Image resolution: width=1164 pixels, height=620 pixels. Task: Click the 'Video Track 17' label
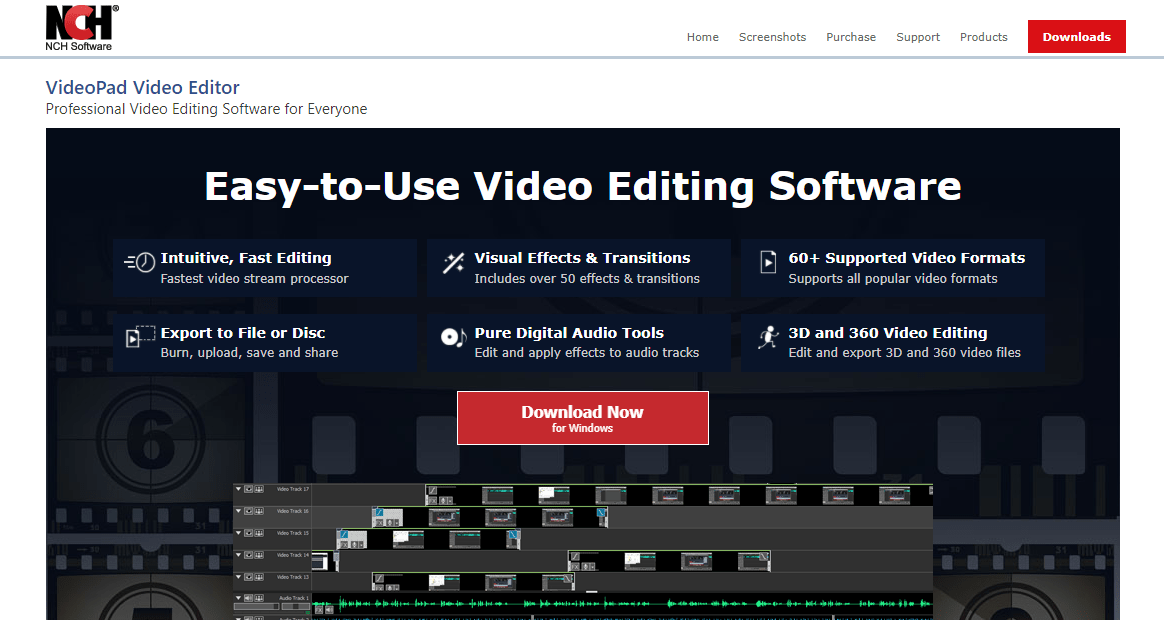(293, 489)
